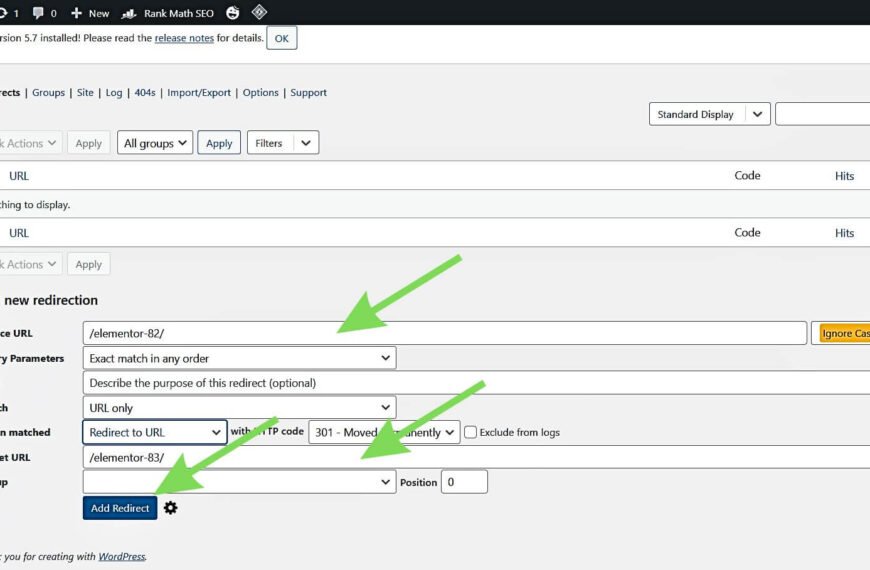Open the release notes link

click(x=184, y=38)
